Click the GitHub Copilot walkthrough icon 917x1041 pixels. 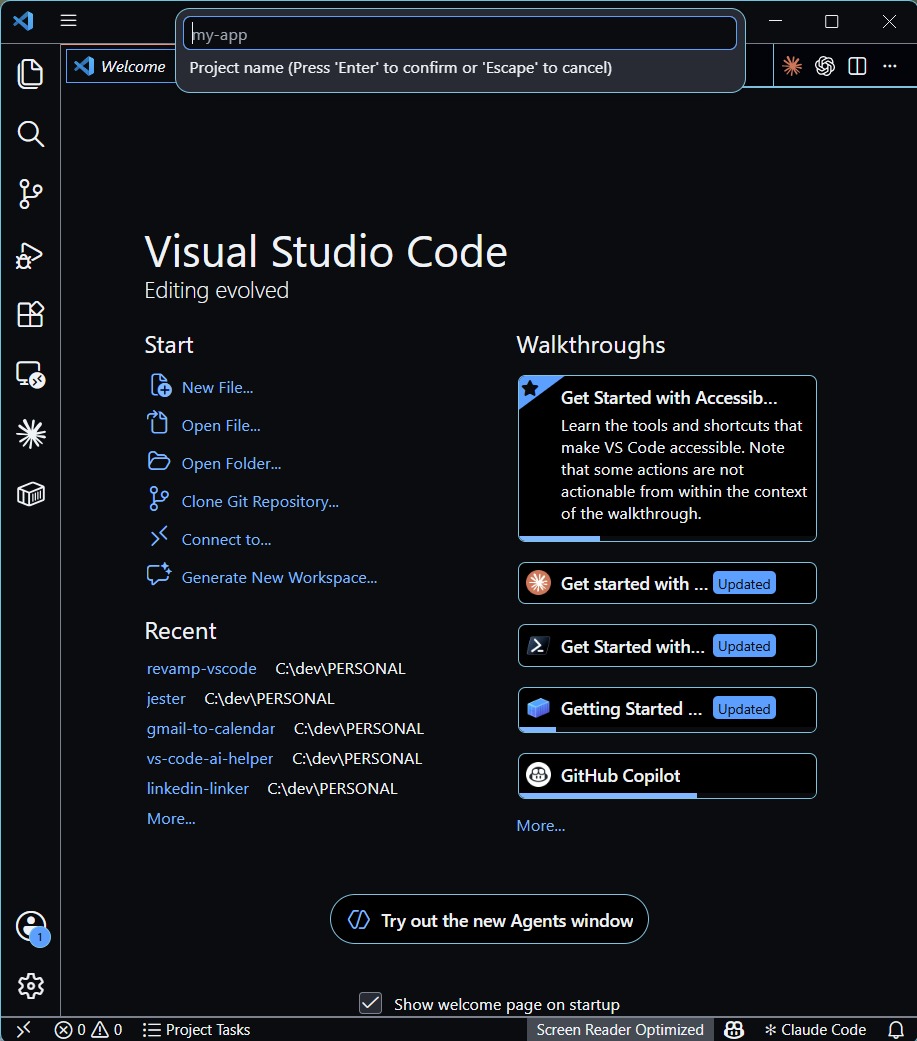pos(539,774)
